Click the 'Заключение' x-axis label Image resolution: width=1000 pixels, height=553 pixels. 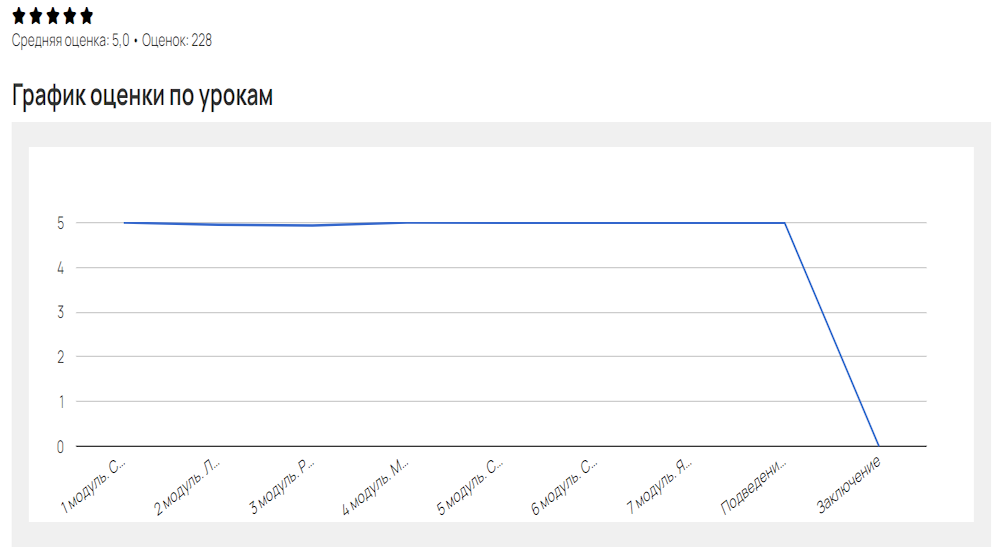[850, 486]
